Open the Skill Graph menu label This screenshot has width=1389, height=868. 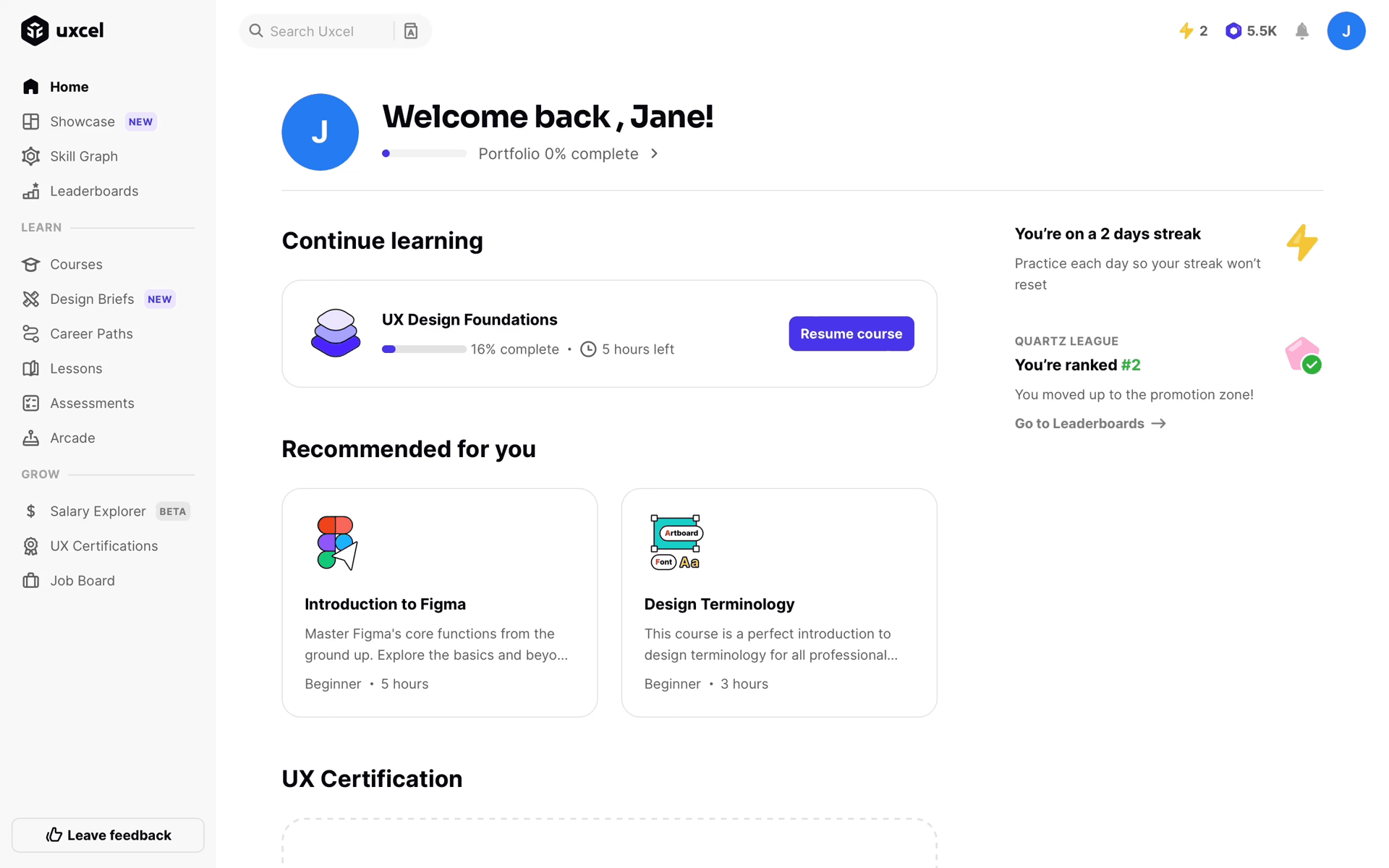click(84, 156)
